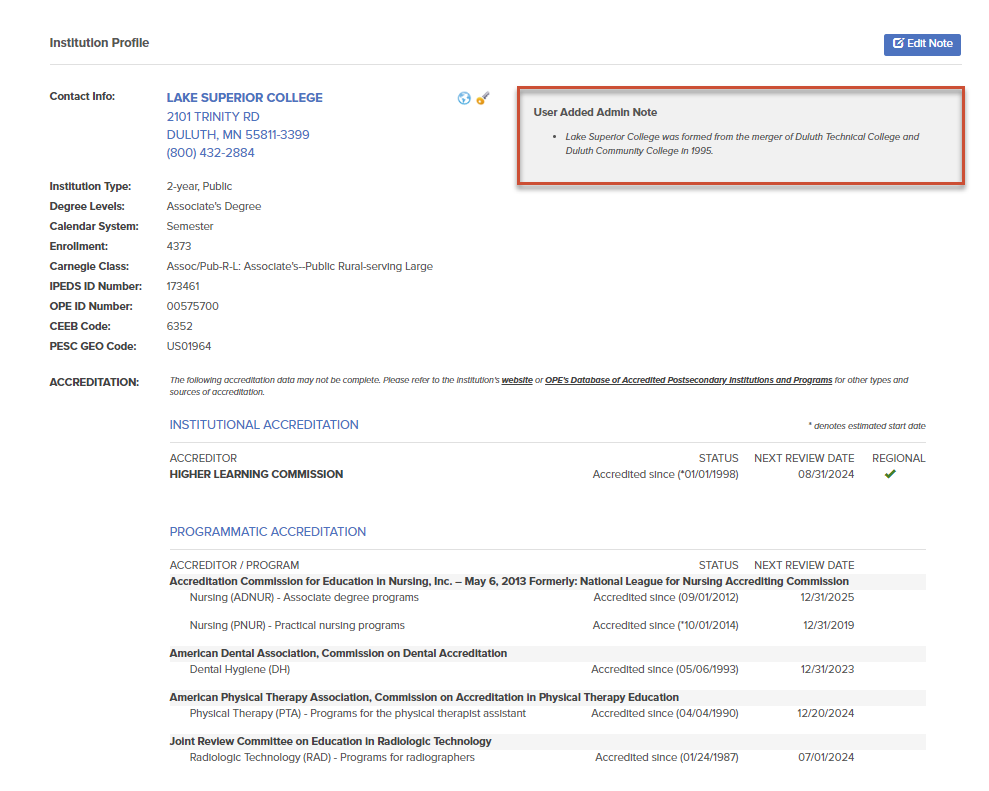Click Accredited since (*01/01/1998) status
The width and height of the screenshot is (989, 791).
(665, 474)
